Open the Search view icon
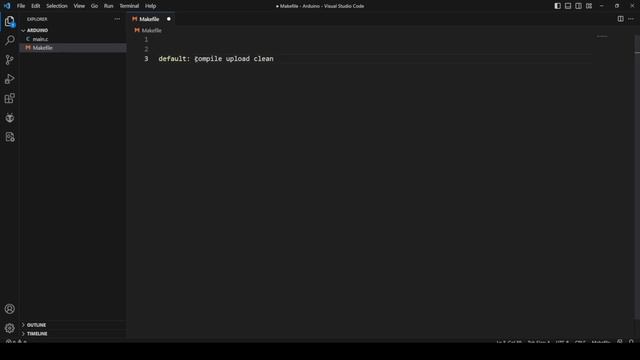640x360 pixels. (9, 40)
